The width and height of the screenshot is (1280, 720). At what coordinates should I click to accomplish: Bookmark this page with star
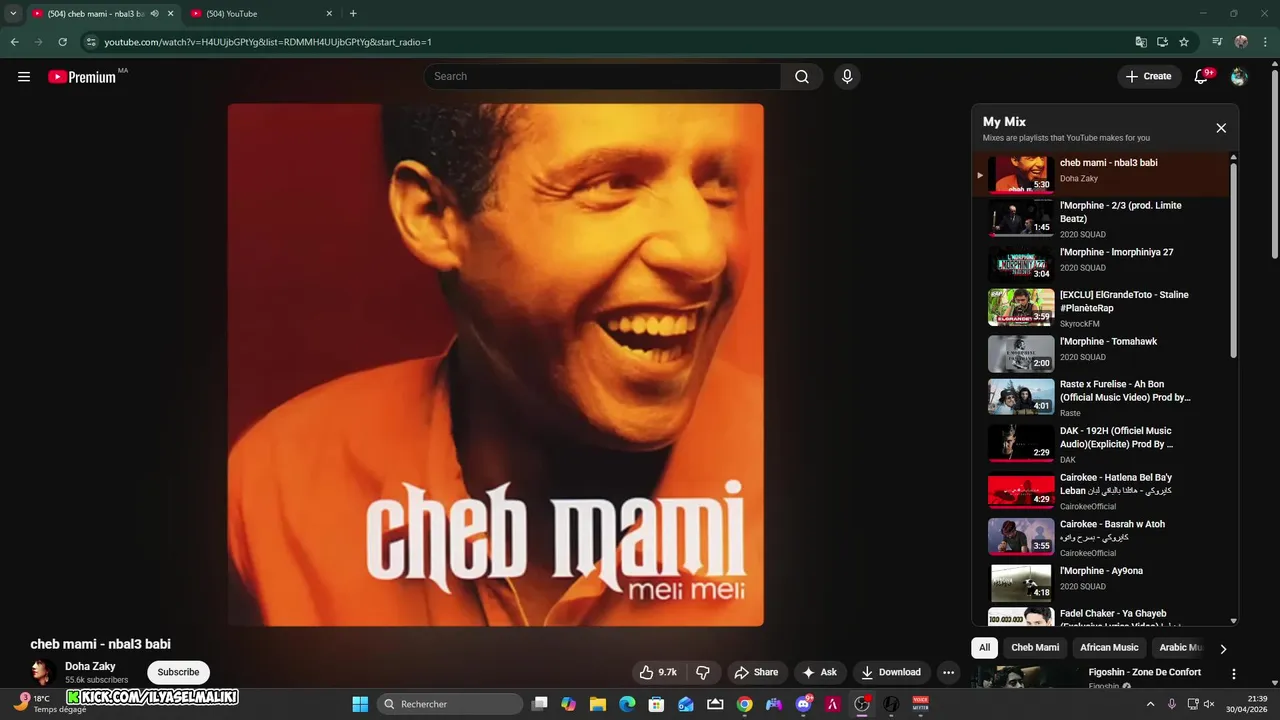pos(1184,42)
